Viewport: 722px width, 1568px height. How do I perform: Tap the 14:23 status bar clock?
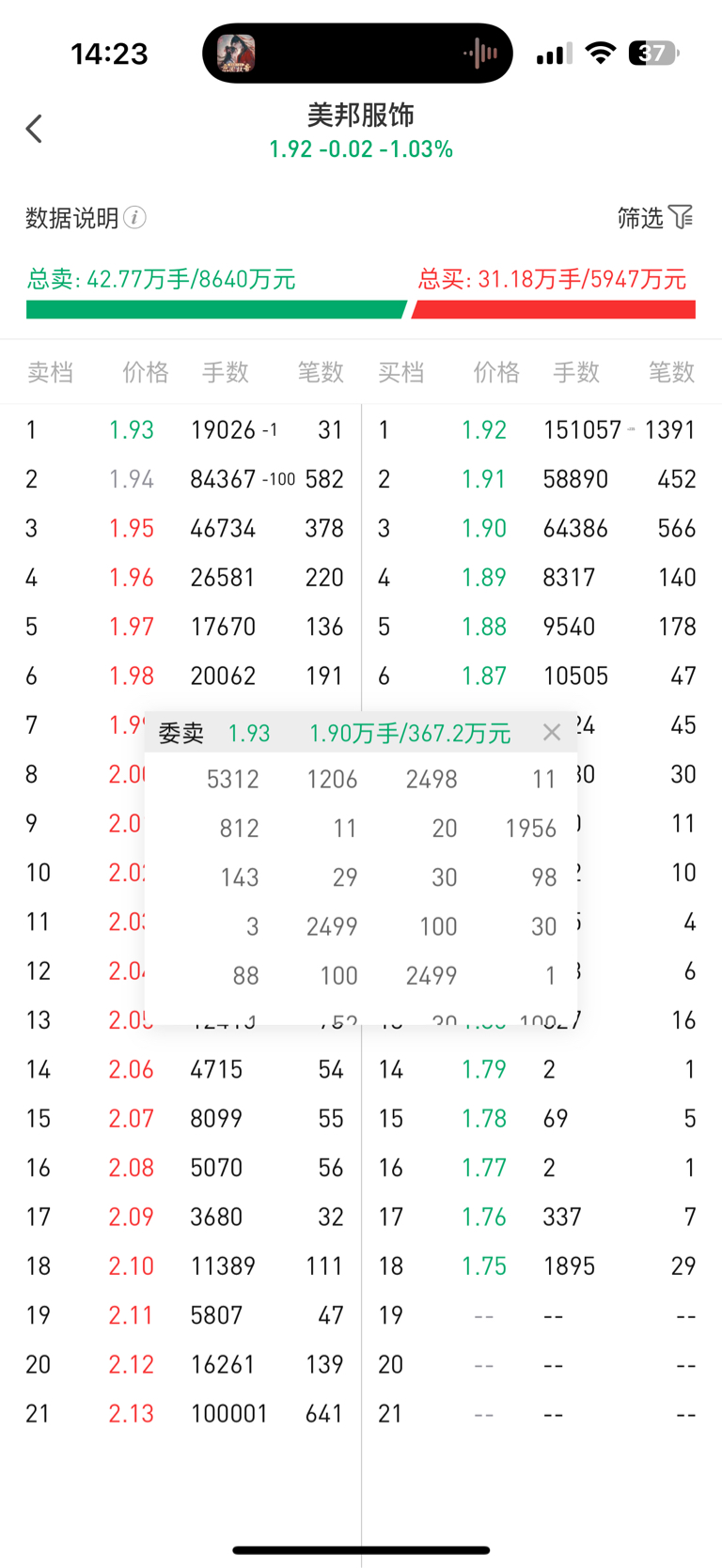pos(109,54)
